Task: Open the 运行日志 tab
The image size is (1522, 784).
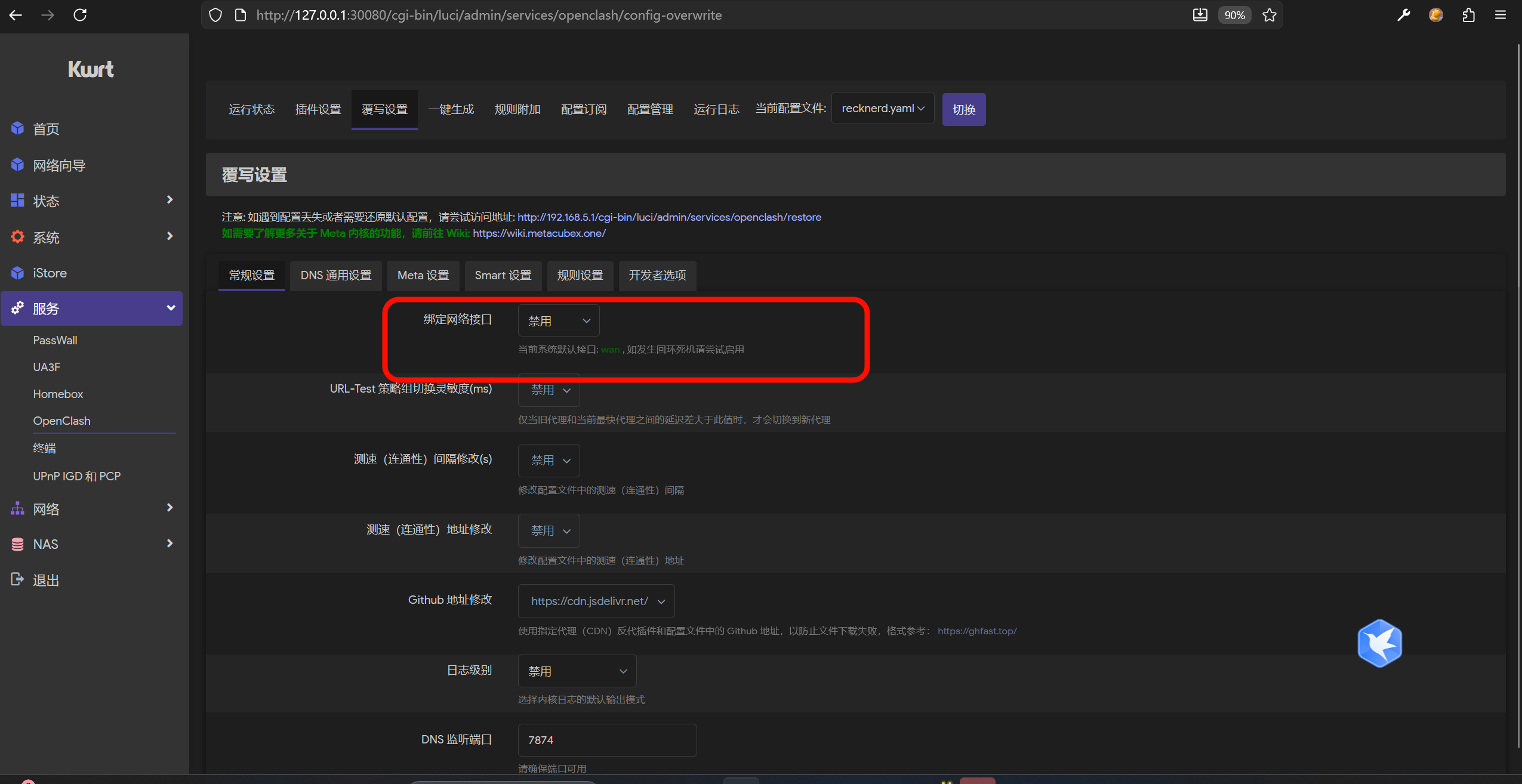Action: click(x=716, y=109)
